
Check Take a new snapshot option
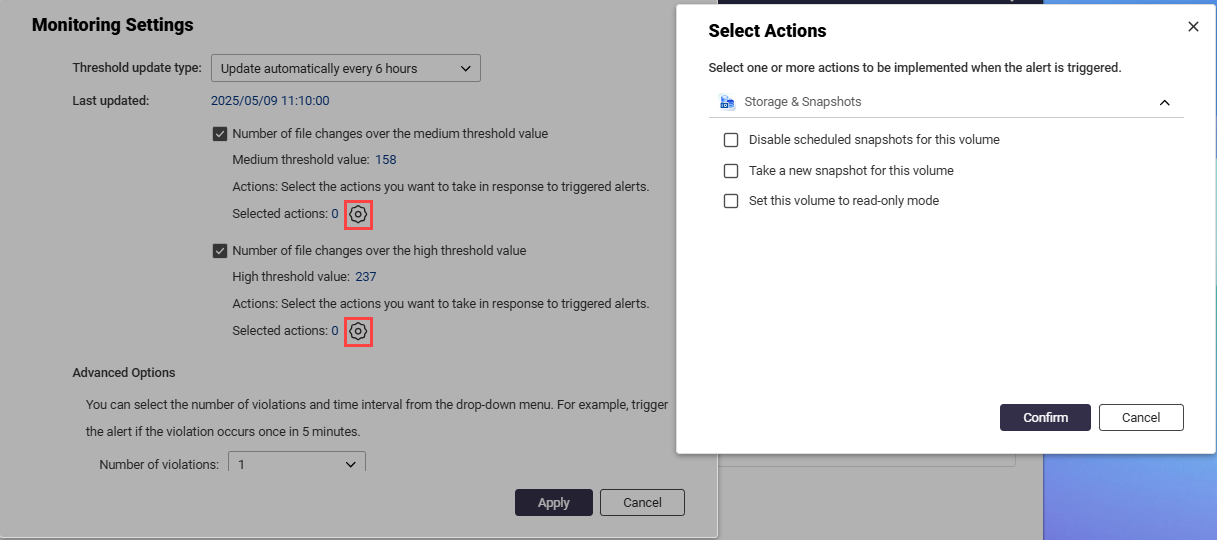coord(731,171)
